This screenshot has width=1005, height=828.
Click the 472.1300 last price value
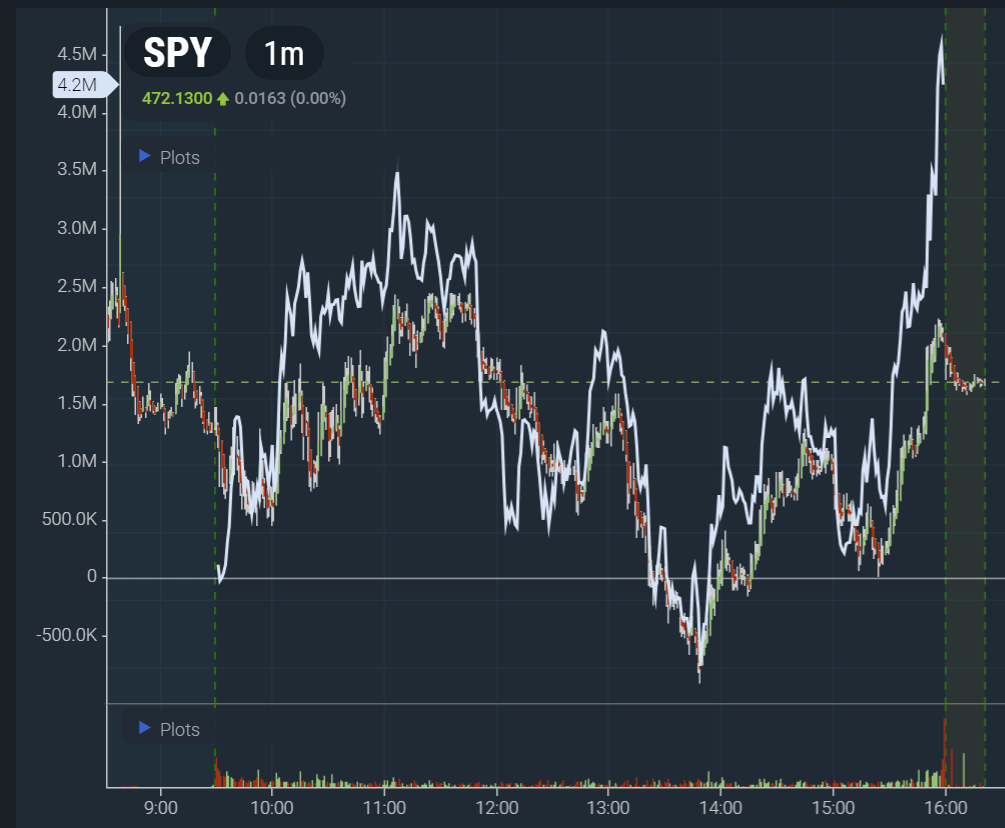point(177,98)
